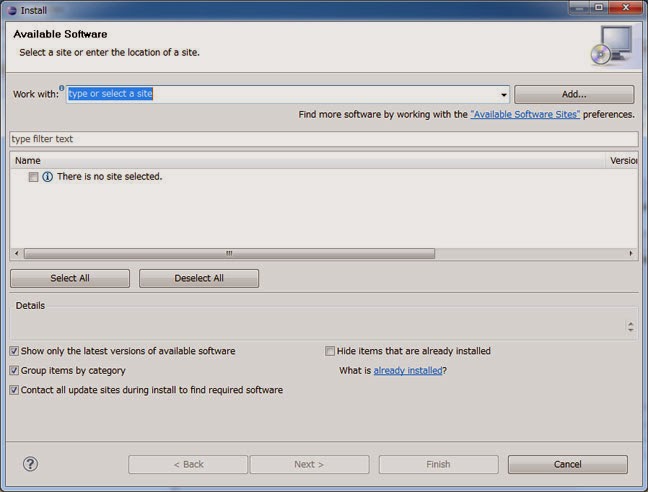The height and width of the screenshot is (492, 648).
Task: Click the Deselect All button
Action: [x=199, y=278]
